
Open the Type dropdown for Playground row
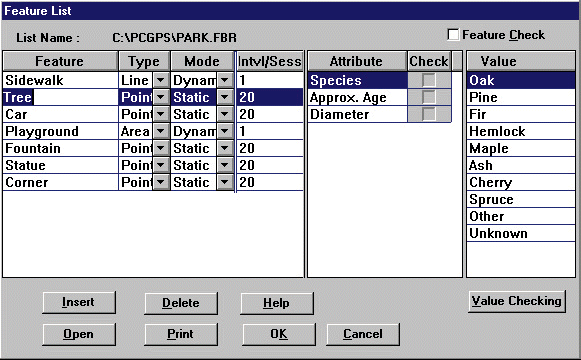click(161, 131)
